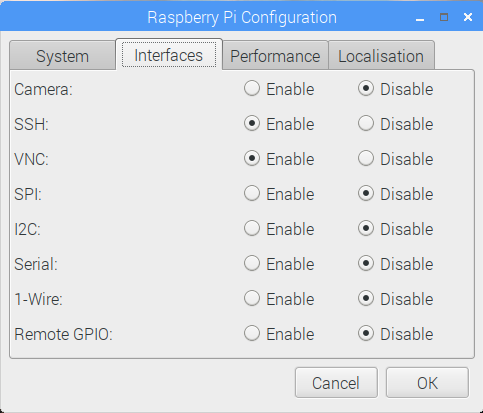The image size is (483, 413).
Task: Switch to the System tab
Action: [63, 56]
